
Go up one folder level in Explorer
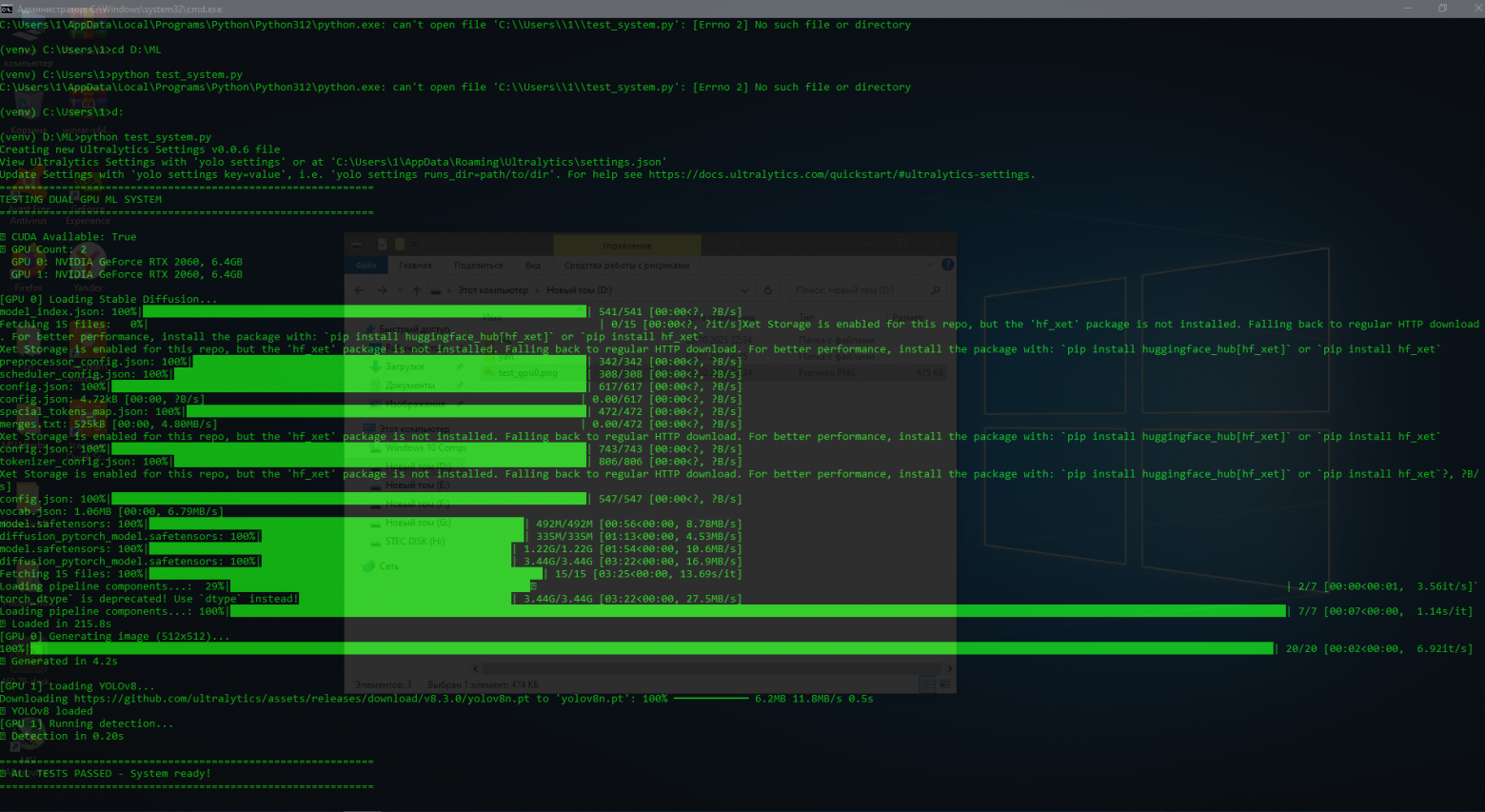point(417,290)
